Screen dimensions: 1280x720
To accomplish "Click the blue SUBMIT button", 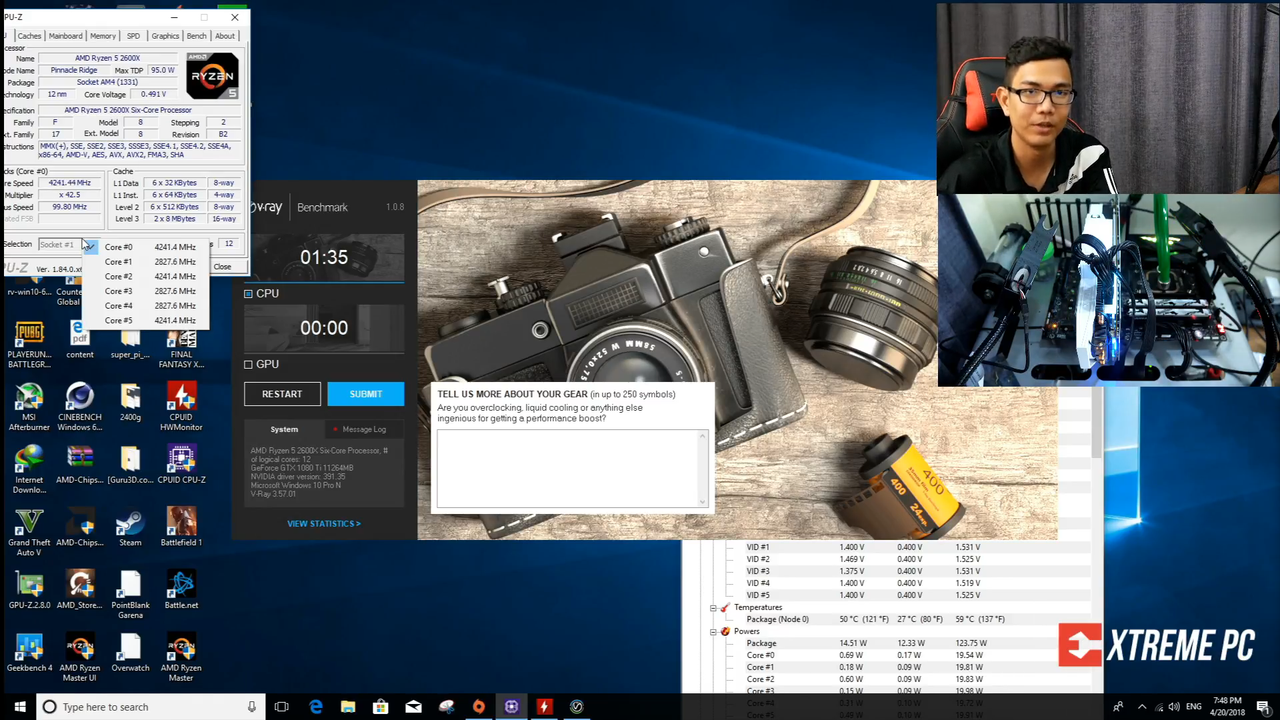I will coord(366,394).
